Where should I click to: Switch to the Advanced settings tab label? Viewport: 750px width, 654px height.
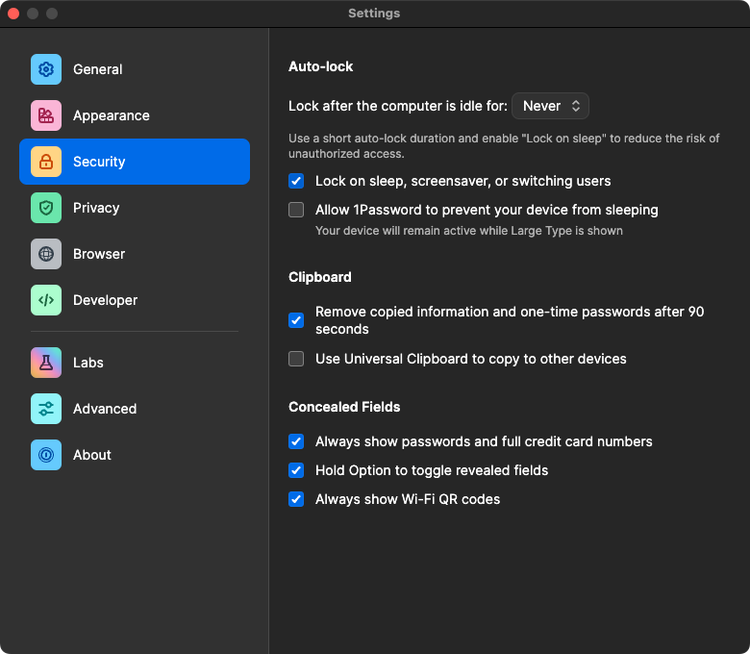click(104, 409)
